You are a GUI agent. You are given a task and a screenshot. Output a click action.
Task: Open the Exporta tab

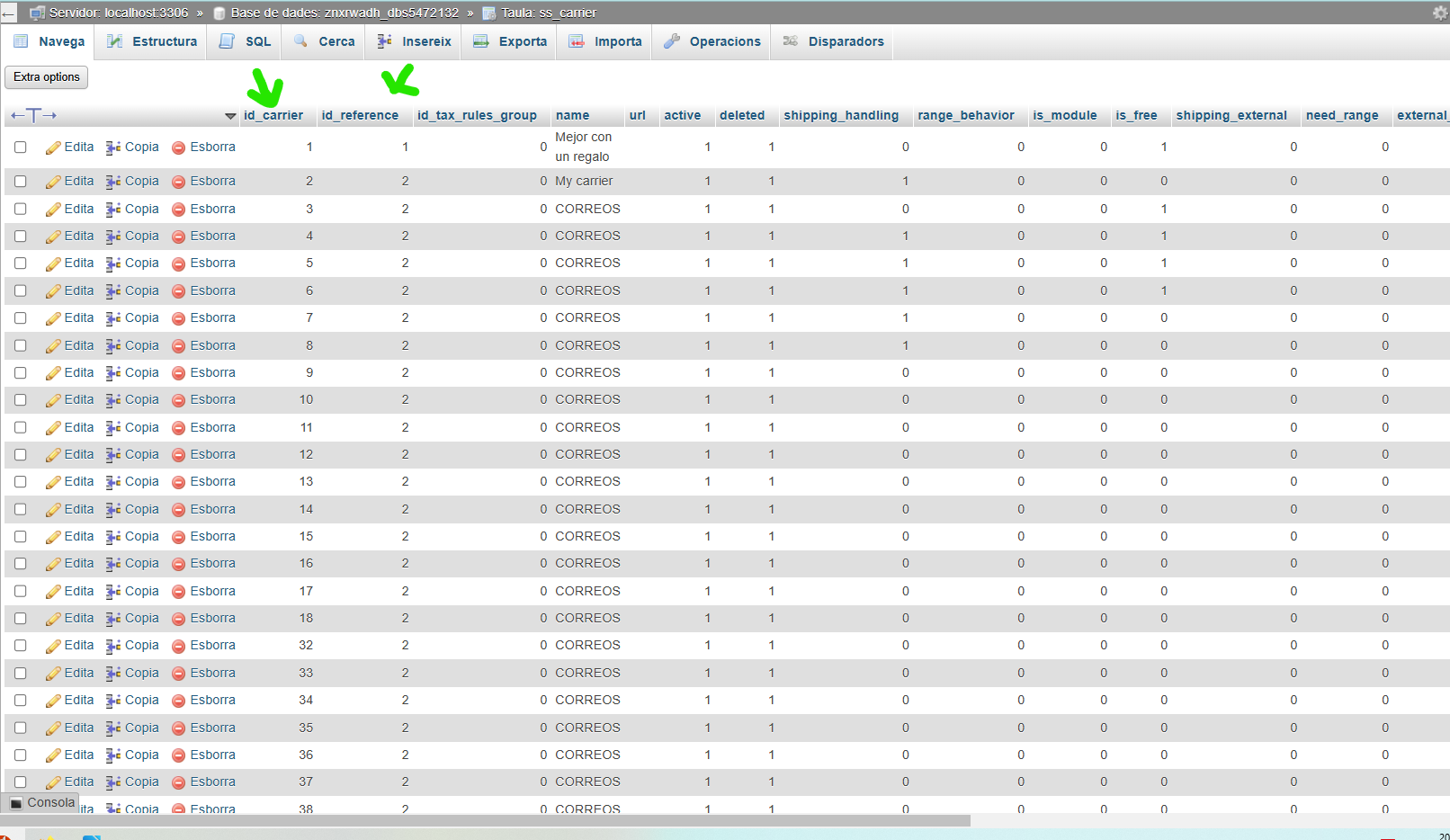(510, 41)
